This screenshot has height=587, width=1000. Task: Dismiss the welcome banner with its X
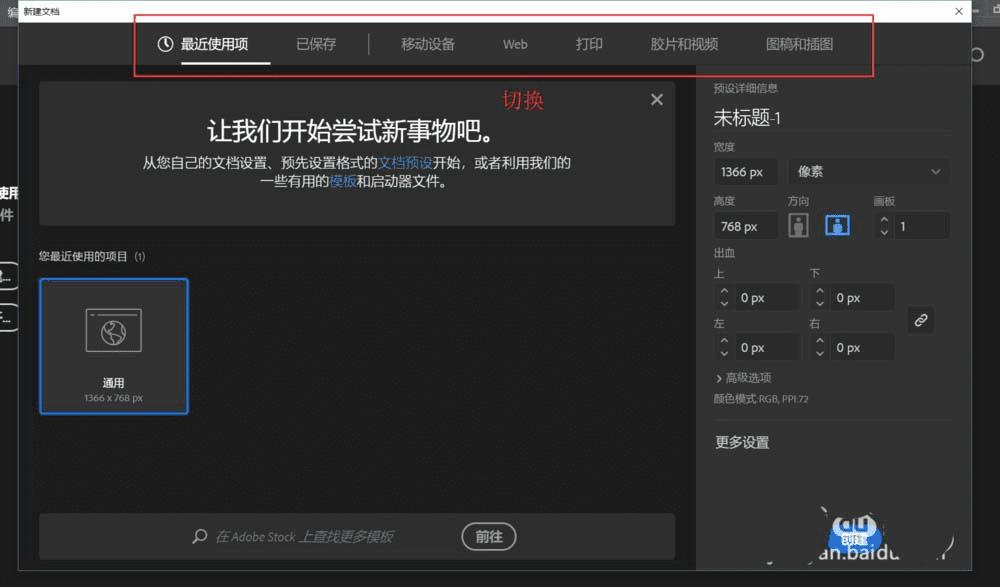click(x=657, y=100)
